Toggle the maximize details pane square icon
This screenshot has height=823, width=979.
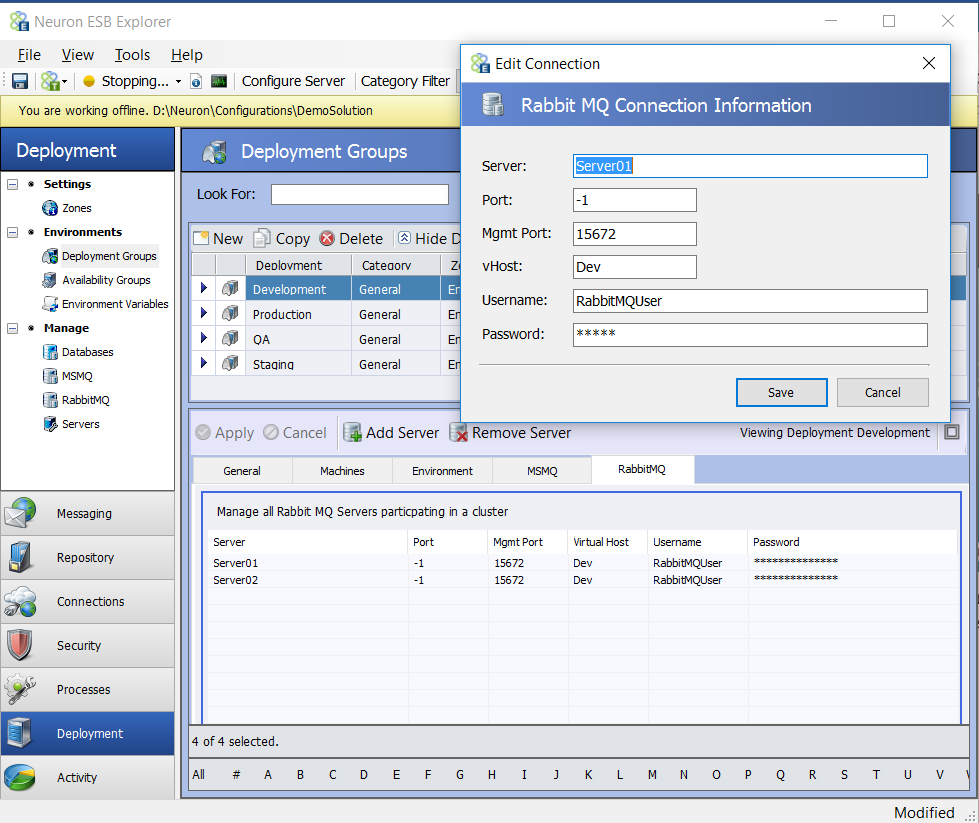pos(952,431)
